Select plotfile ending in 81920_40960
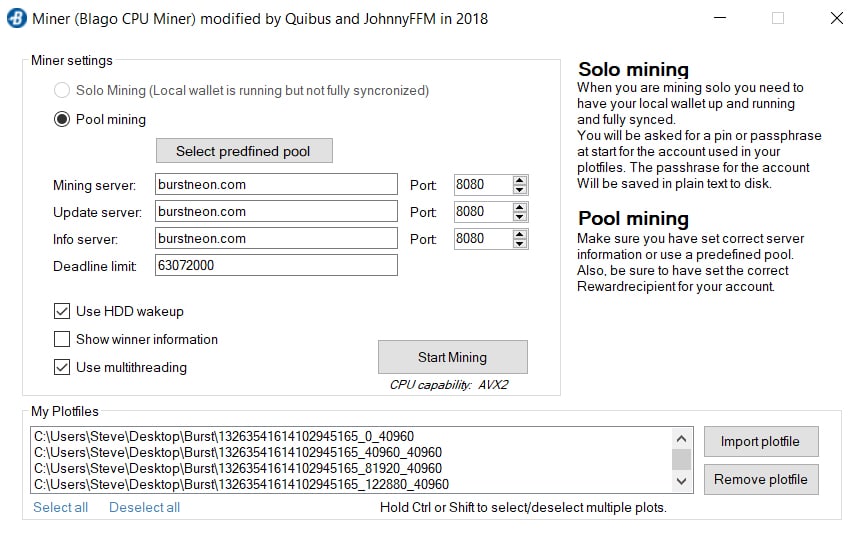Screen dimensions: 865x538 tap(240, 468)
